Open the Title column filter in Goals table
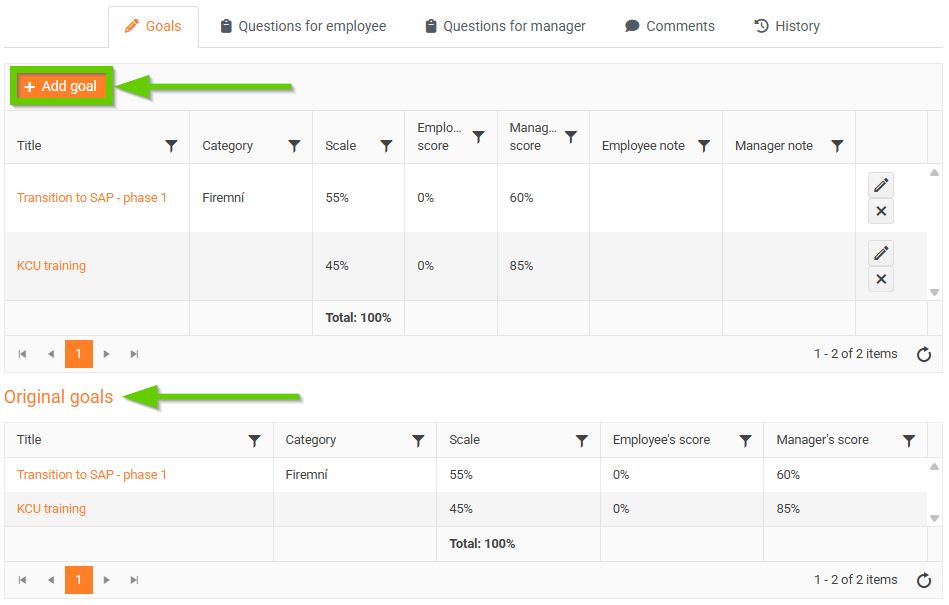Image resolution: width=949 pixels, height=605 pixels. click(171, 146)
